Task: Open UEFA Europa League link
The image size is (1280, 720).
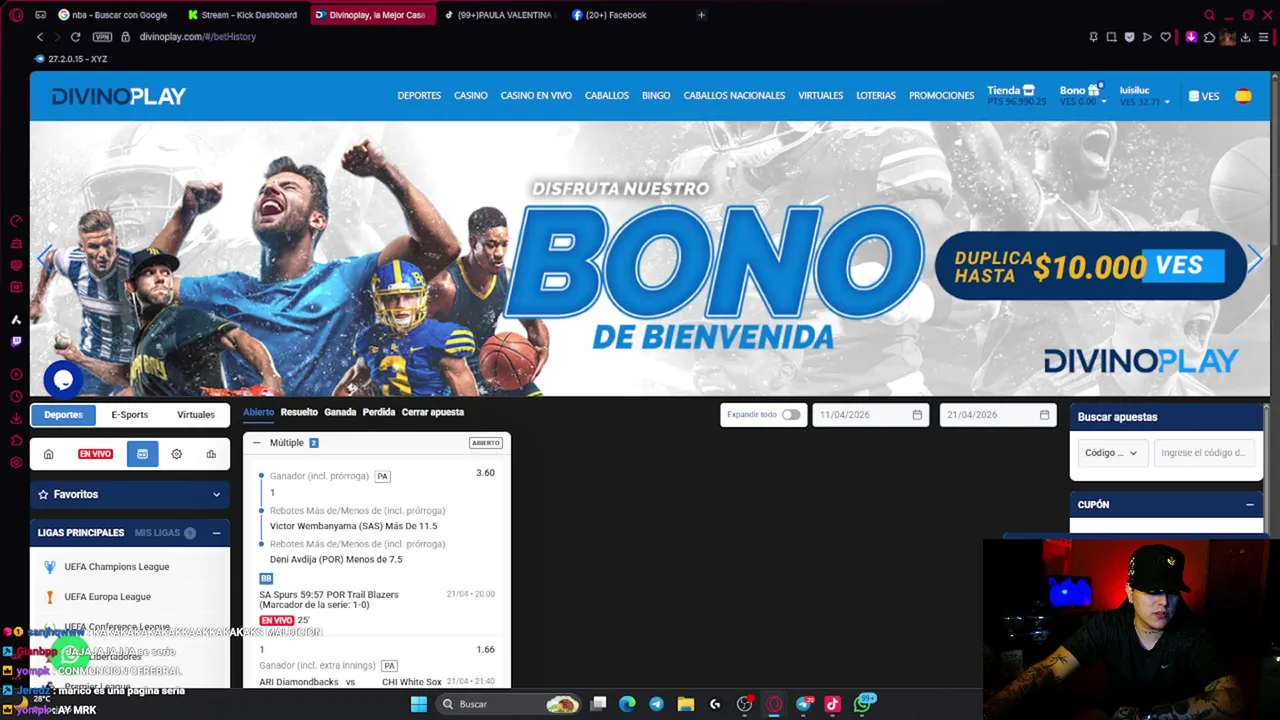Action: click(108, 597)
